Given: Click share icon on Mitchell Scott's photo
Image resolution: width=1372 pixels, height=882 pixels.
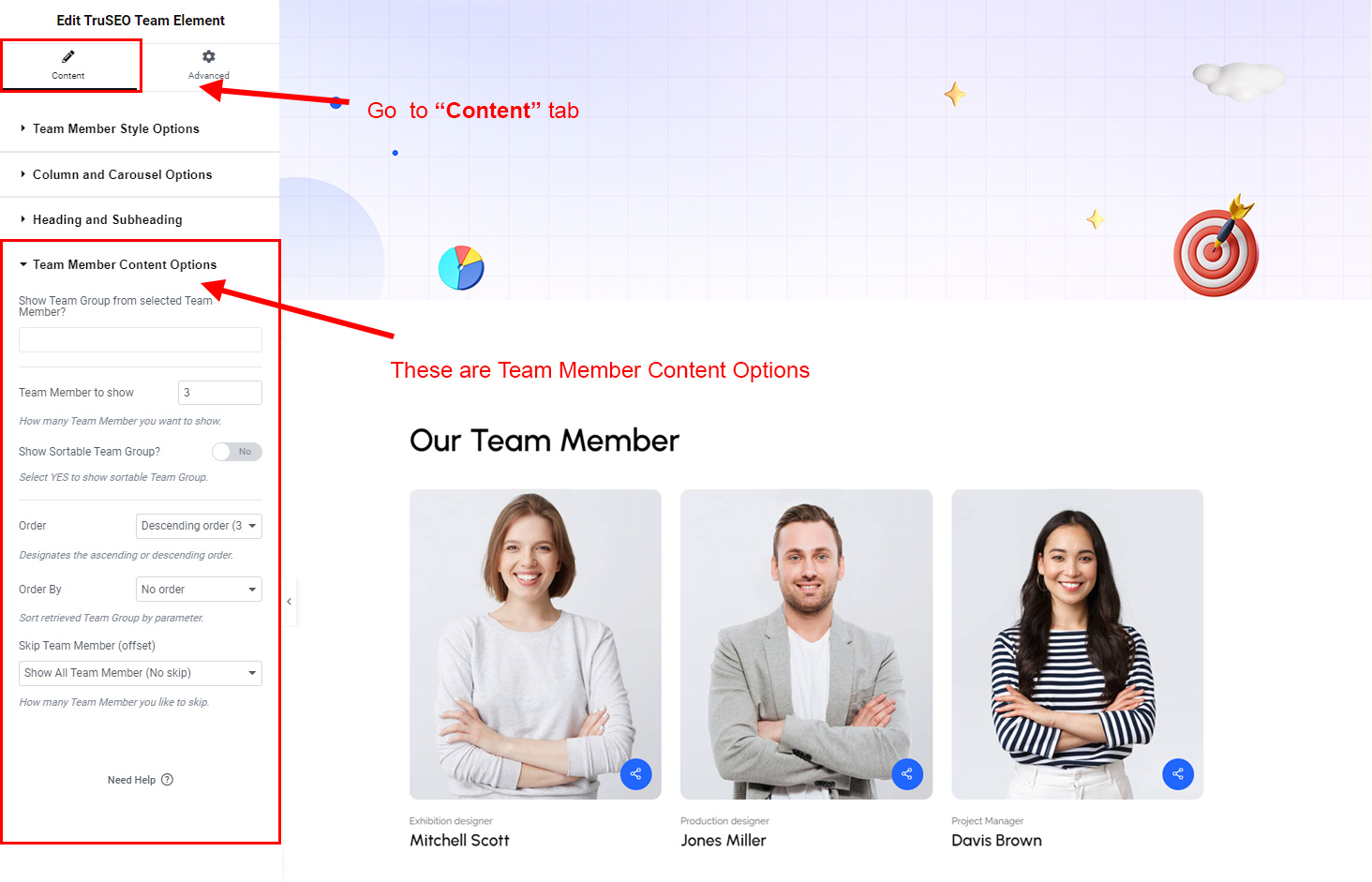Looking at the screenshot, I should coord(636,774).
